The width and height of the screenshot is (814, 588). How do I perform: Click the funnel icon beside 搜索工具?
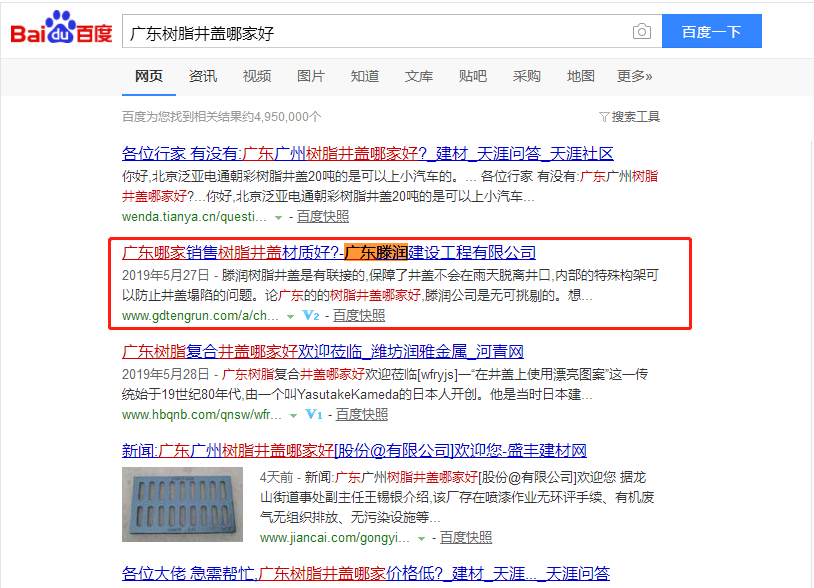(x=604, y=117)
